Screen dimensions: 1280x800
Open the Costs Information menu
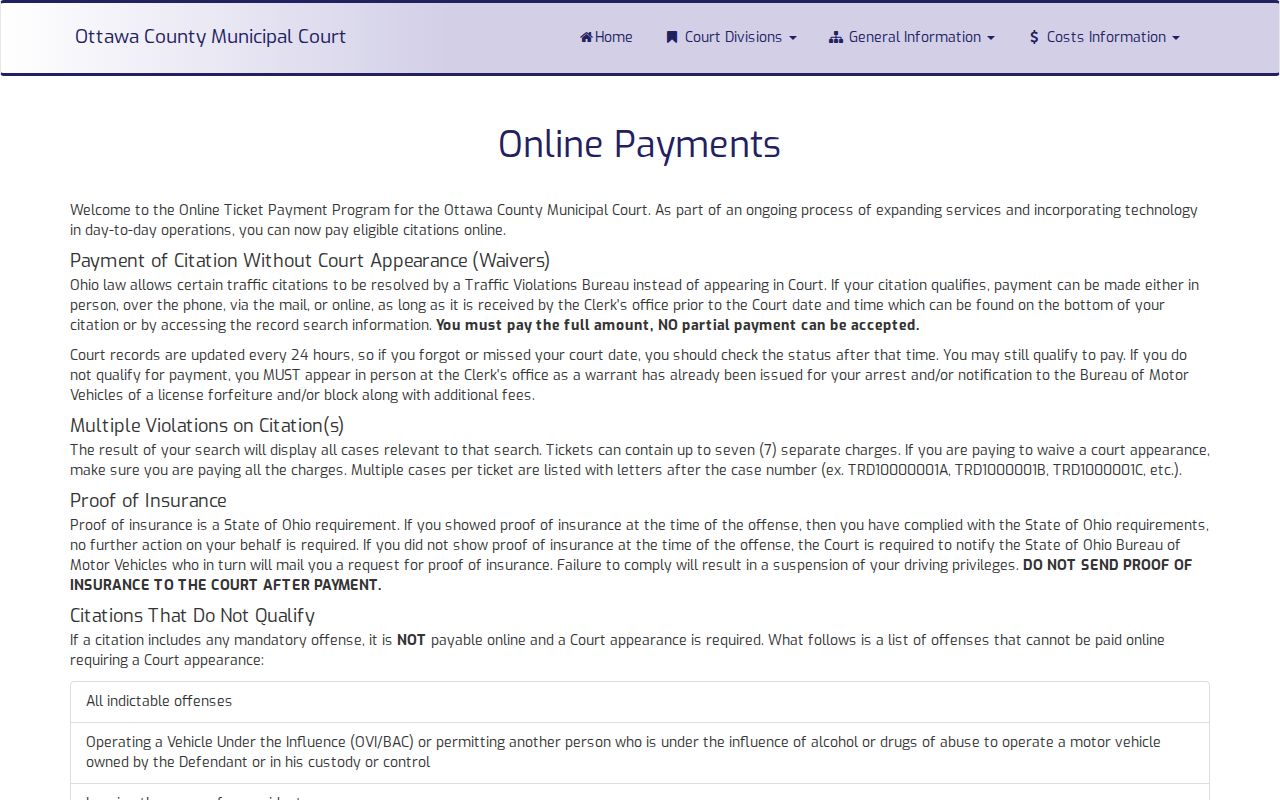(1105, 37)
